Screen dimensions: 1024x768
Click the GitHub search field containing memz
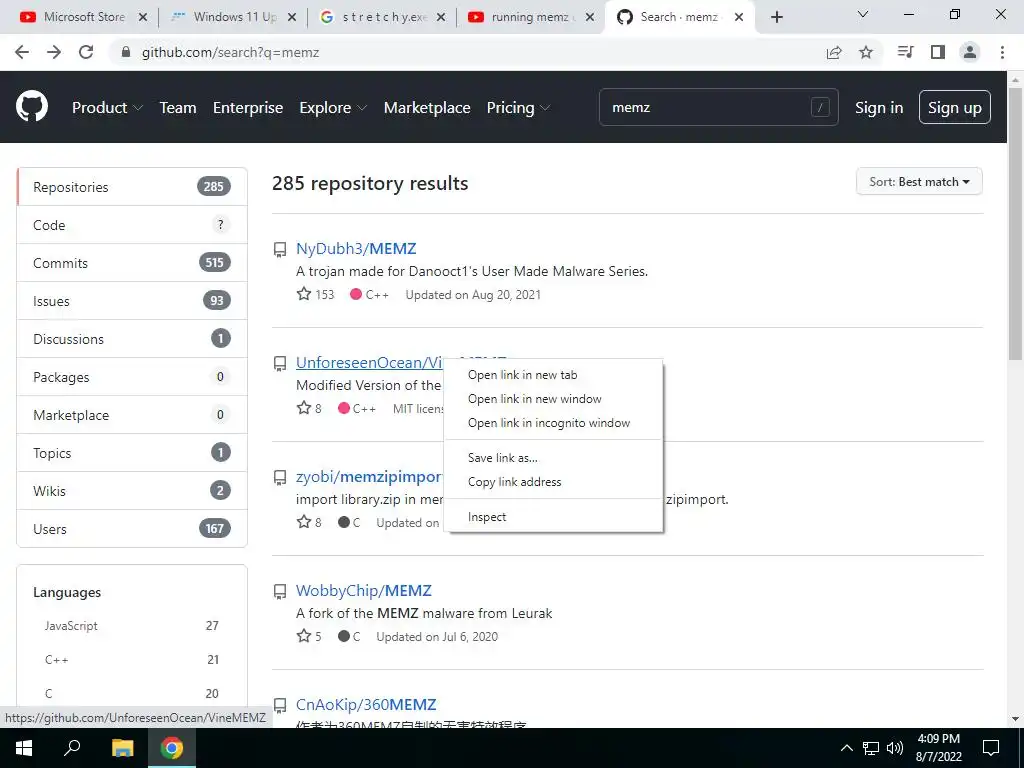pyautogui.click(x=718, y=107)
